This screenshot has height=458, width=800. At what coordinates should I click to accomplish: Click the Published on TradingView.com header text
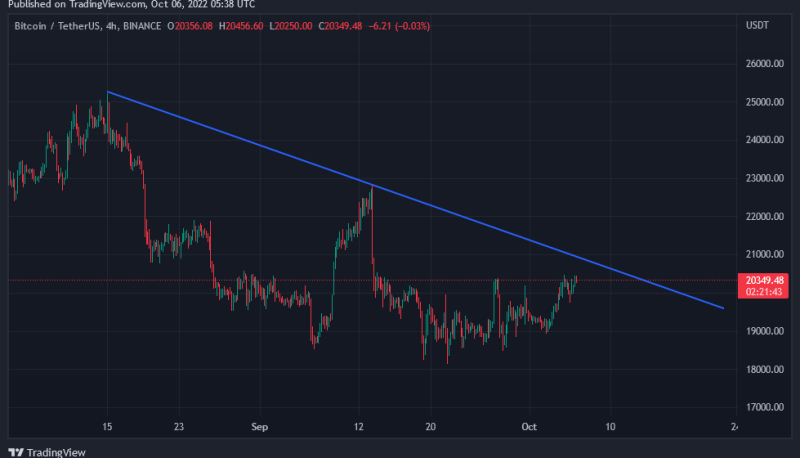coord(132,5)
